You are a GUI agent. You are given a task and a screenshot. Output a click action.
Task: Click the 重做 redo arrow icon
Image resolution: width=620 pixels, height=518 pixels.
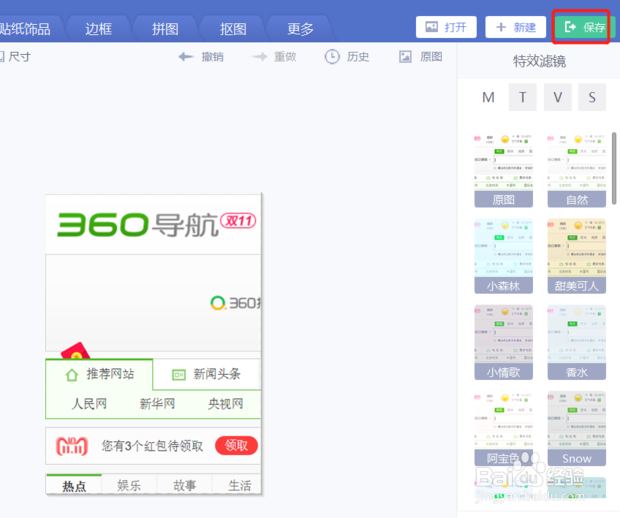pos(260,57)
